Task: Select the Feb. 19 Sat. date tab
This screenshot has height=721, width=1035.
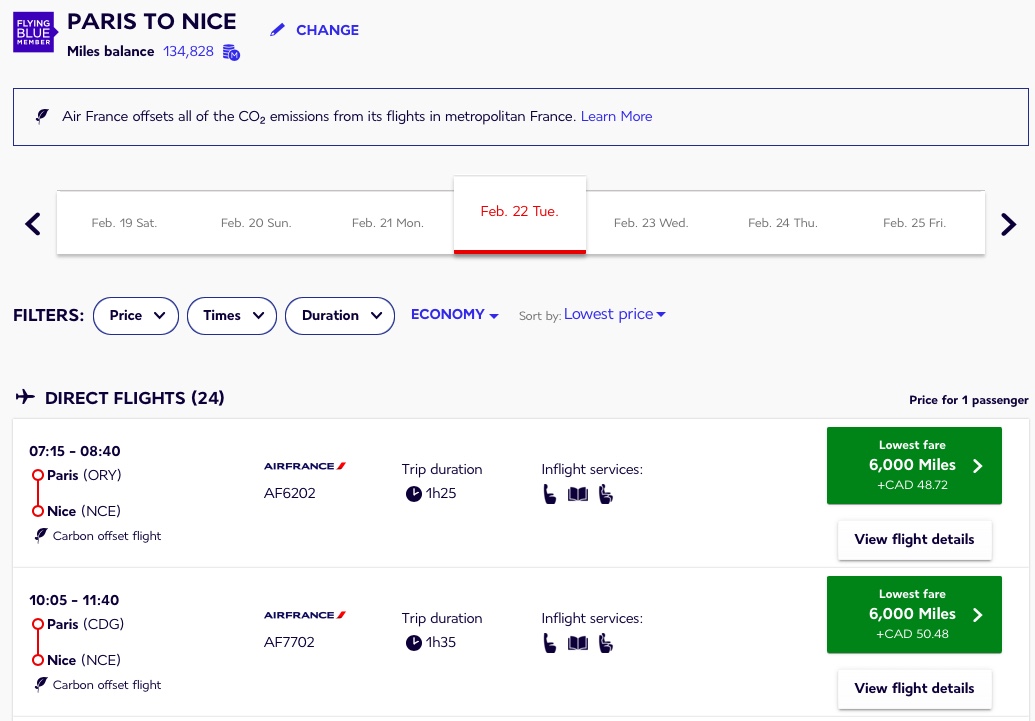Action: 124,223
